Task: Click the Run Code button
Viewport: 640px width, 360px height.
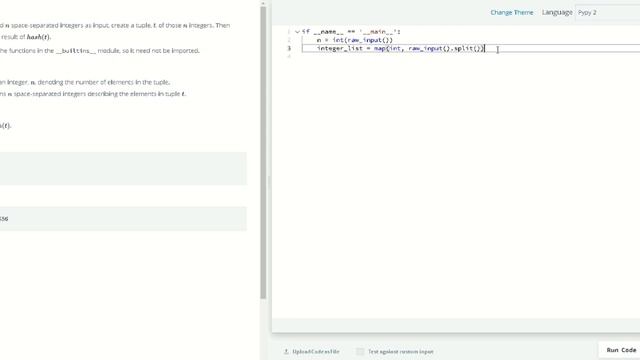Action: pyautogui.click(x=621, y=350)
